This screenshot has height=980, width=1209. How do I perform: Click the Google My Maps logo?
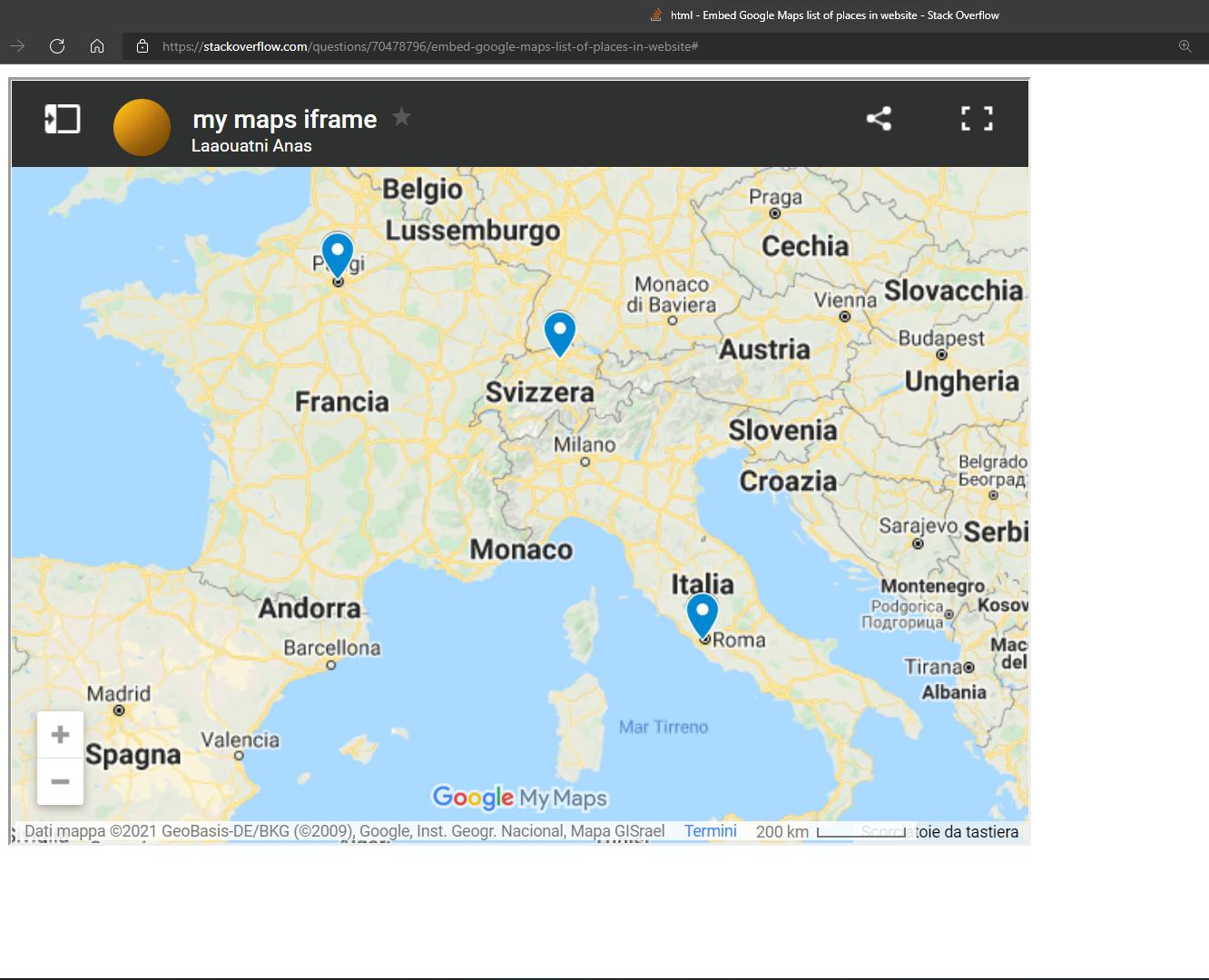519,798
